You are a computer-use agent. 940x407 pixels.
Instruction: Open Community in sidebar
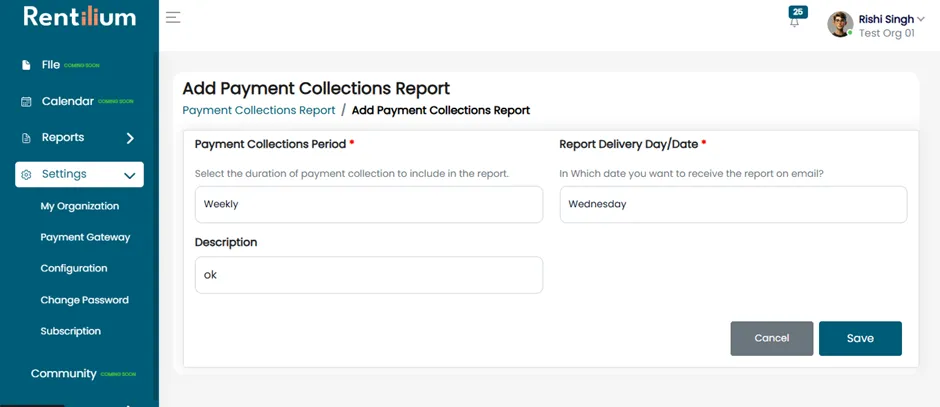pyautogui.click(x=64, y=373)
